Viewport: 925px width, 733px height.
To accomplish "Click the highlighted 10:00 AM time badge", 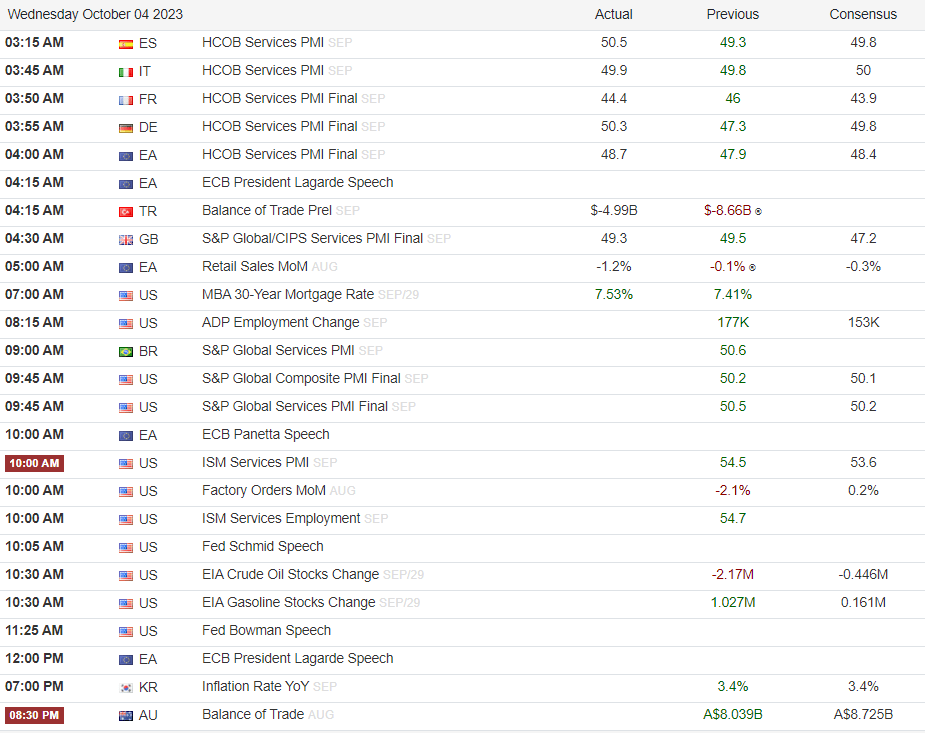I will [x=34, y=464].
